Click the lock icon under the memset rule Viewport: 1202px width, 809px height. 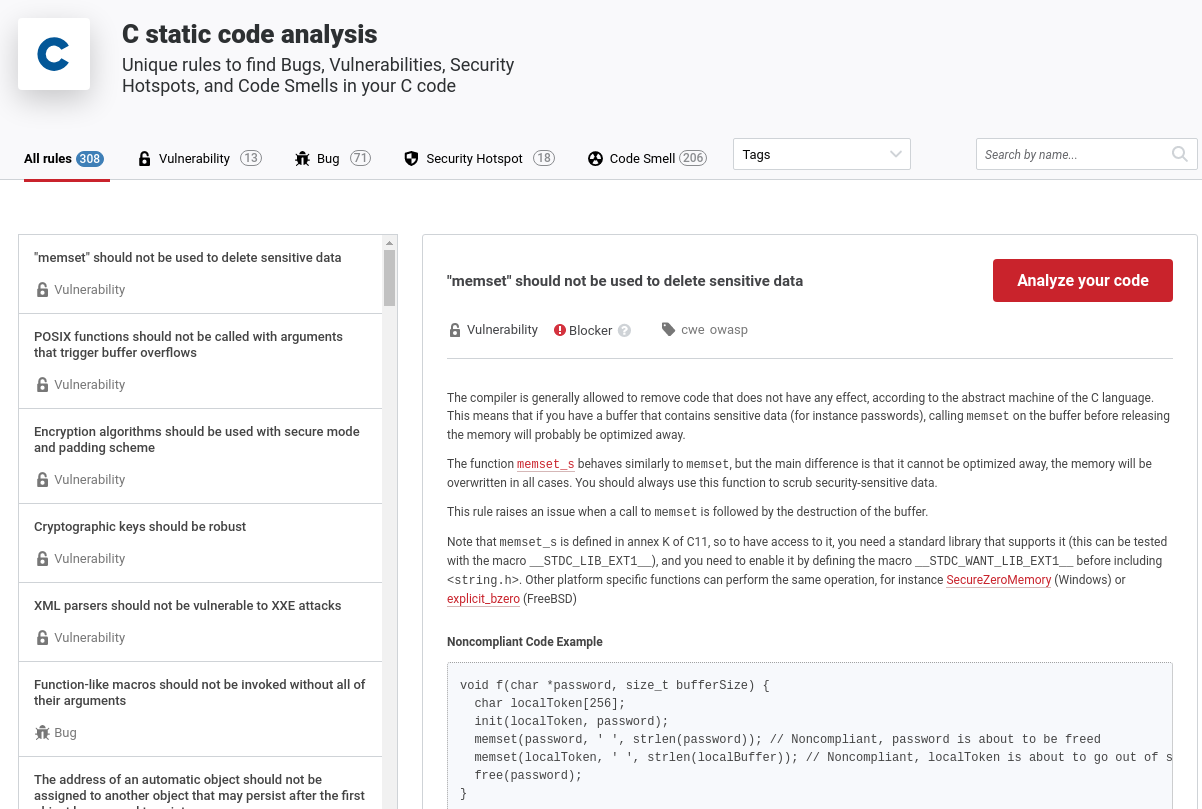click(x=41, y=289)
